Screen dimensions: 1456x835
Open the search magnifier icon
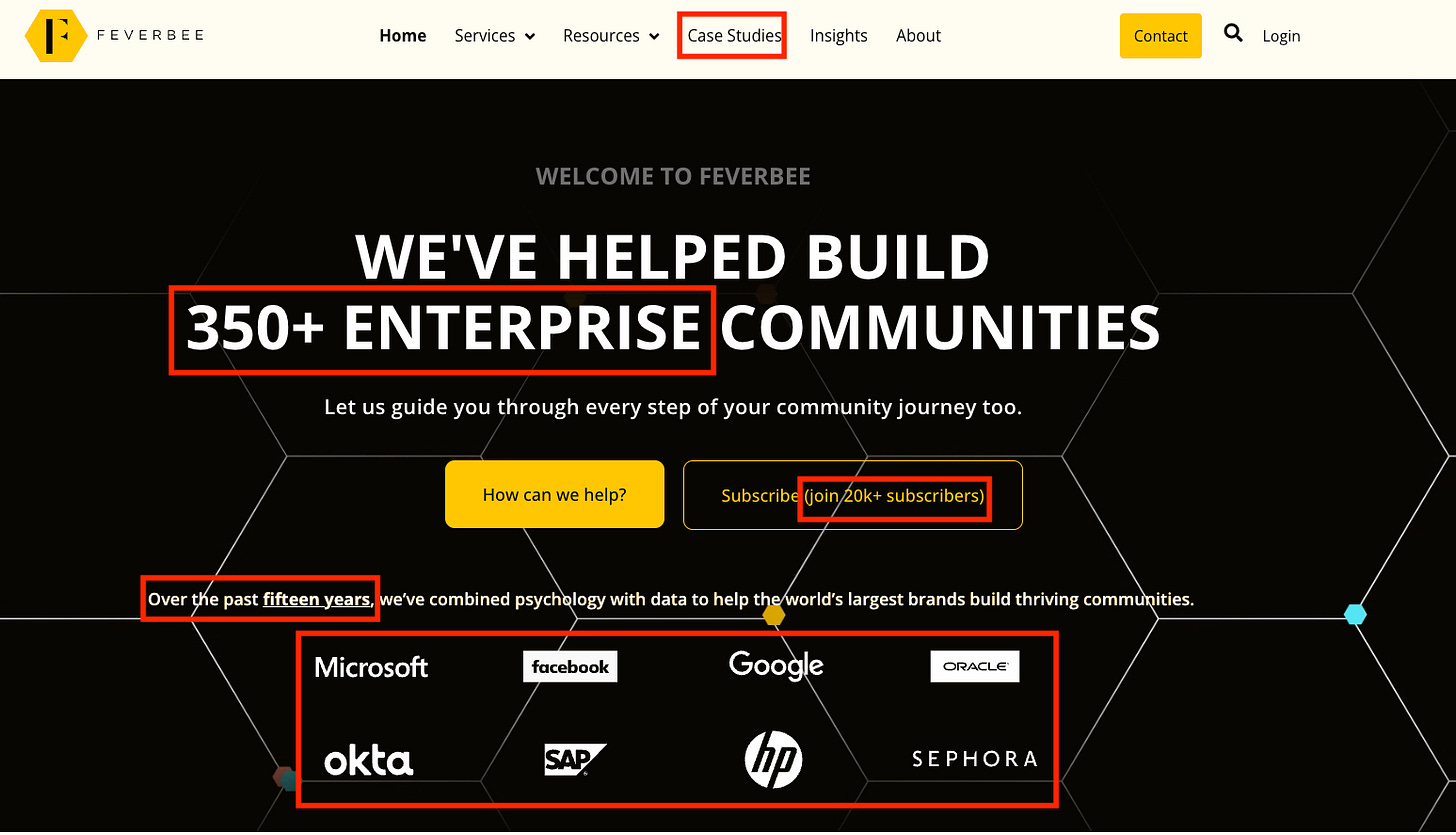tap(1233, 34)
